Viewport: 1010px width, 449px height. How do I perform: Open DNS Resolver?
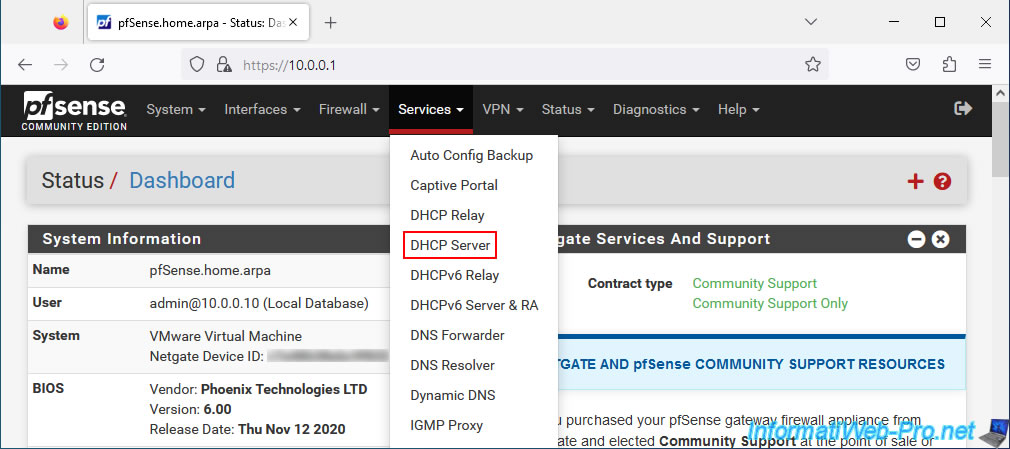[x=452, y=365]
